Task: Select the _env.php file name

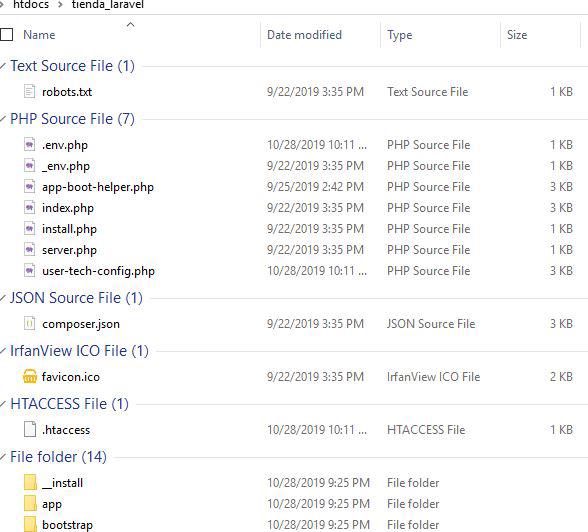Action: coord(66,166)
